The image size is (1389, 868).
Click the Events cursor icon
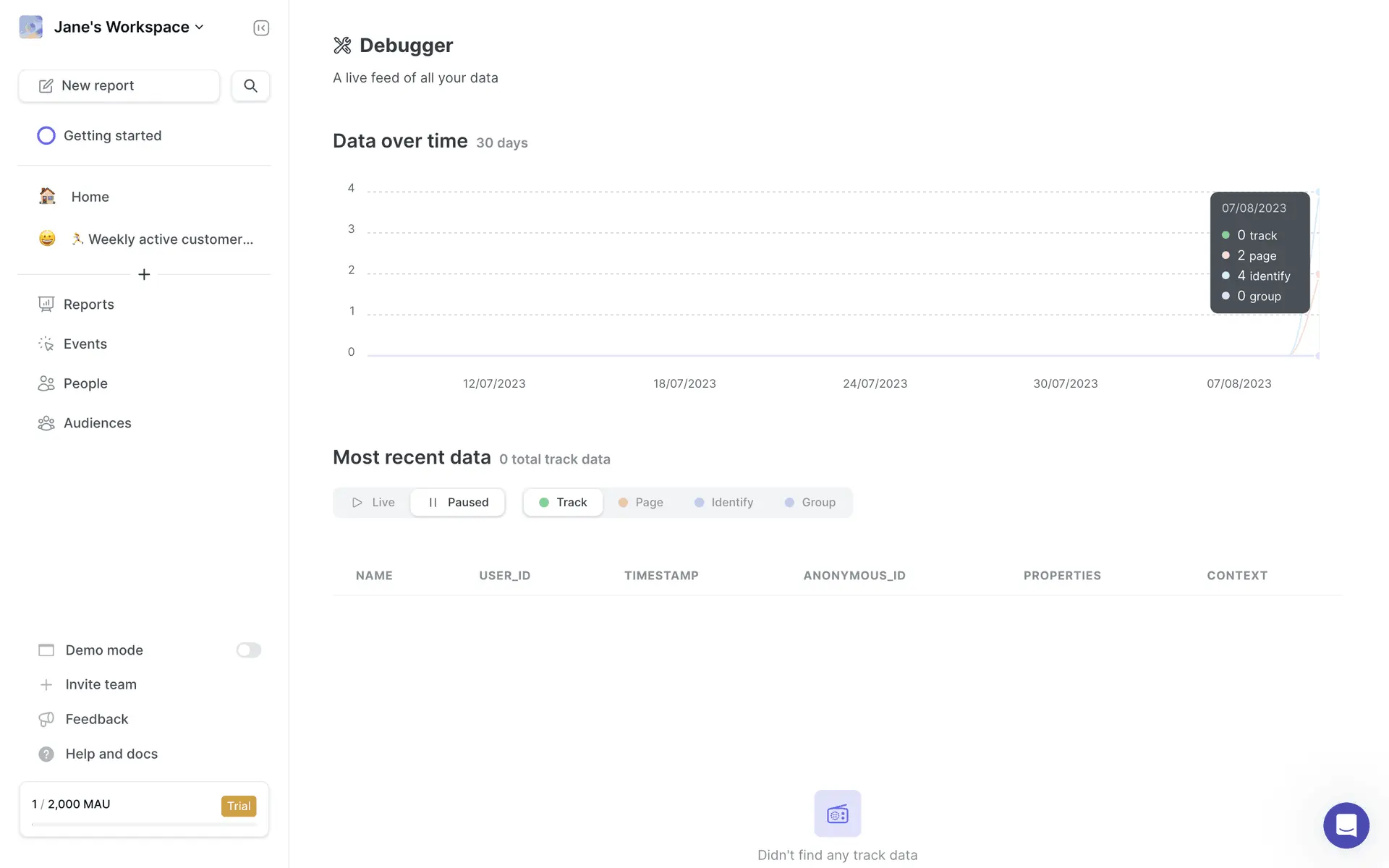46,344
